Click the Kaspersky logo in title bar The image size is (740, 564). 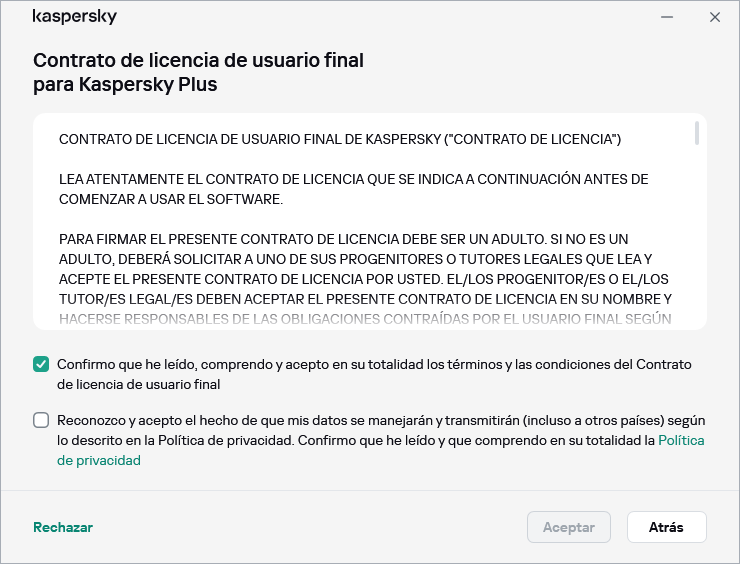coord(74,17)
